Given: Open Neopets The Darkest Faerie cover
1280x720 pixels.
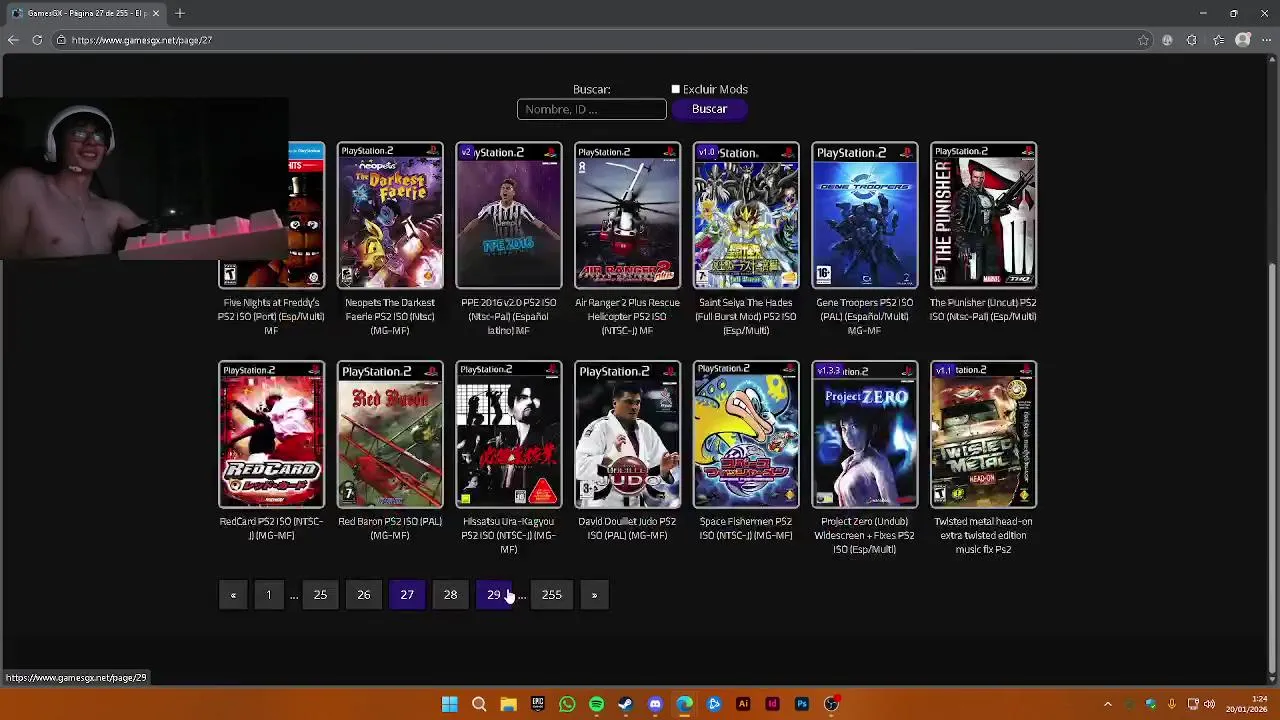Looking at the screenshot, I should pos(390,215).
